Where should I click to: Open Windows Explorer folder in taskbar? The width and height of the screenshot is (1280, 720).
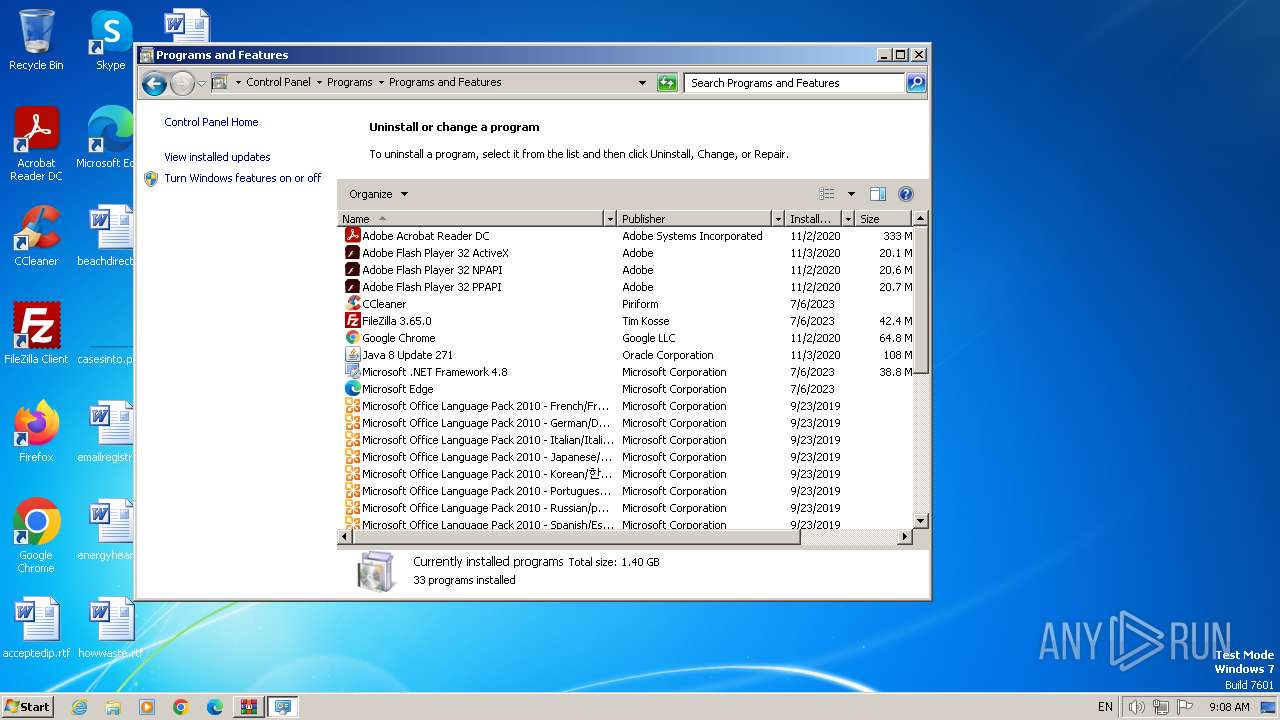(113, 707)
